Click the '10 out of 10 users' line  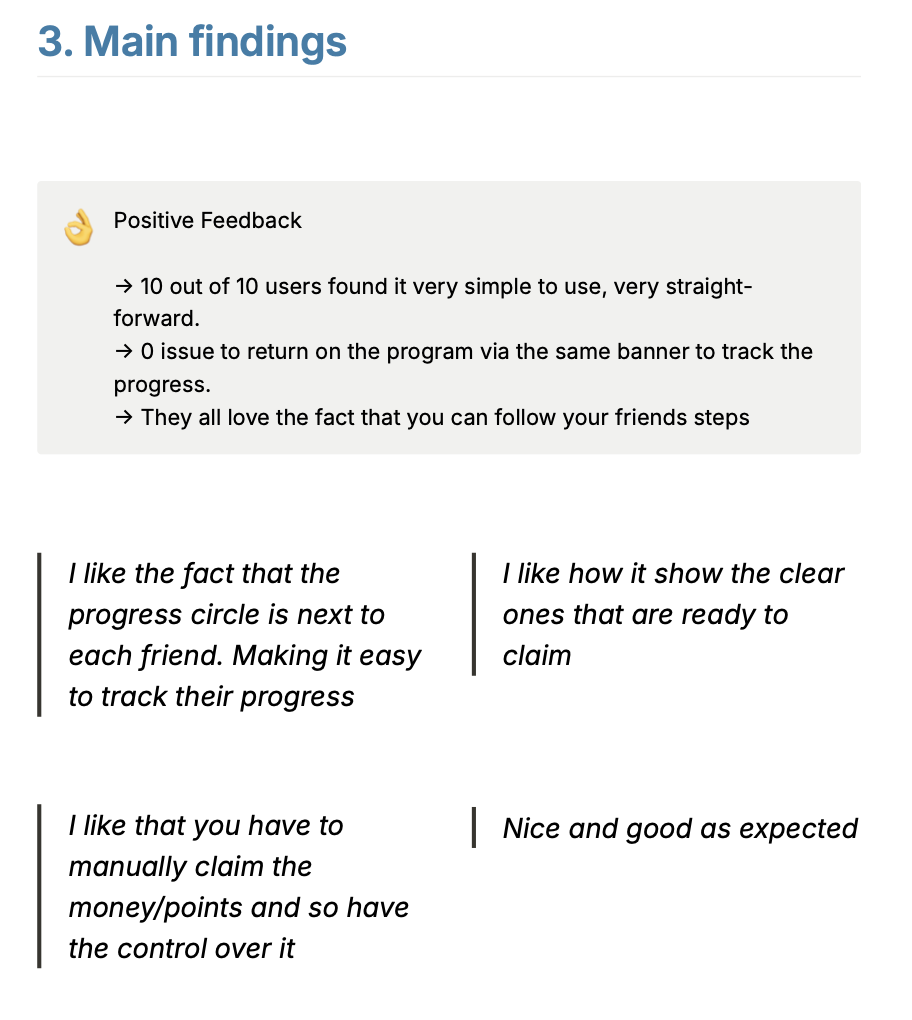(x=445, y=287)
